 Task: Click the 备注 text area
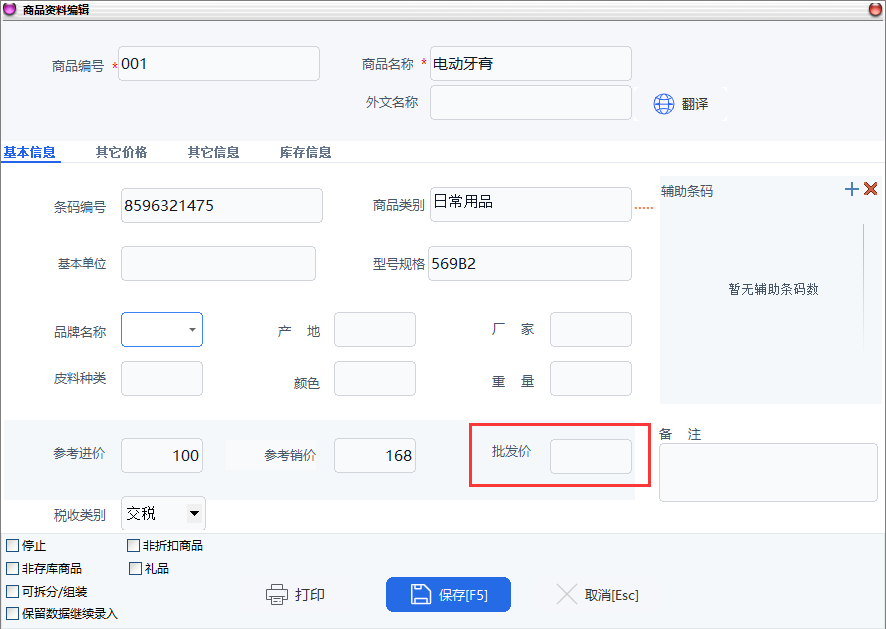768,472
